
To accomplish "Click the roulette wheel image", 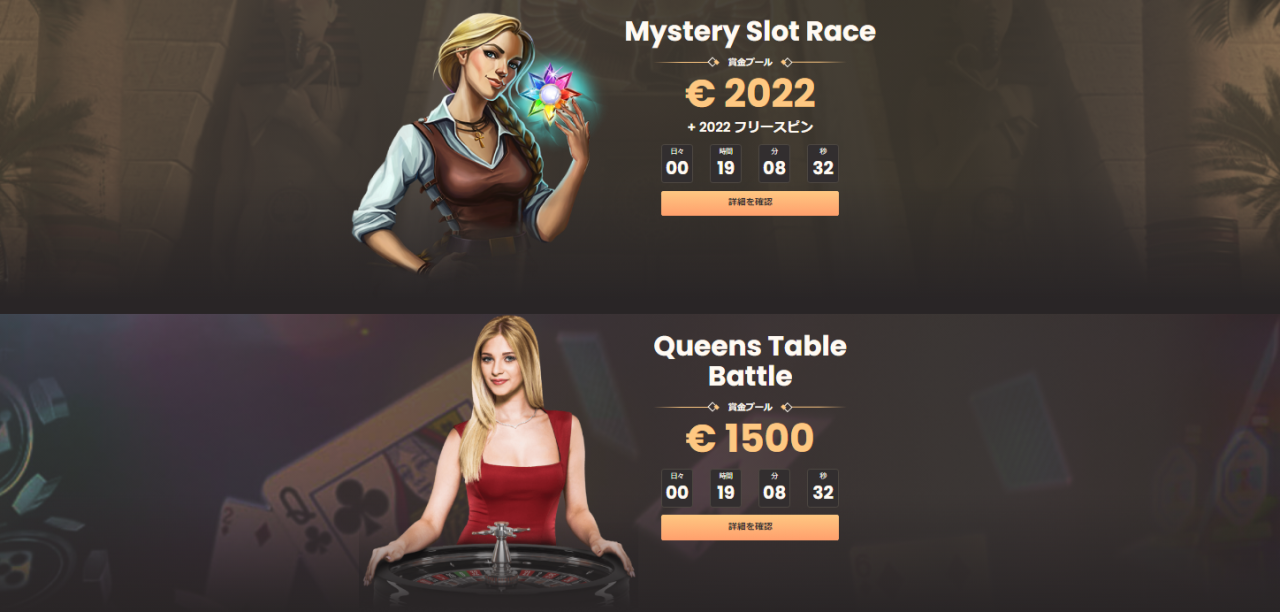I will coord(500,570).
